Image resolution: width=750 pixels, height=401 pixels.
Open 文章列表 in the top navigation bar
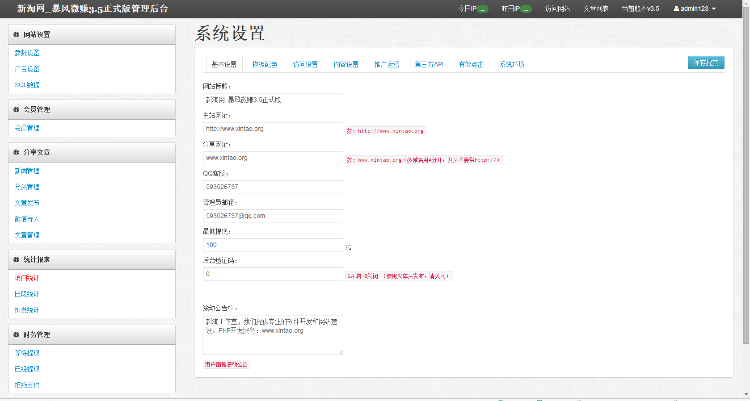(596, 9)
